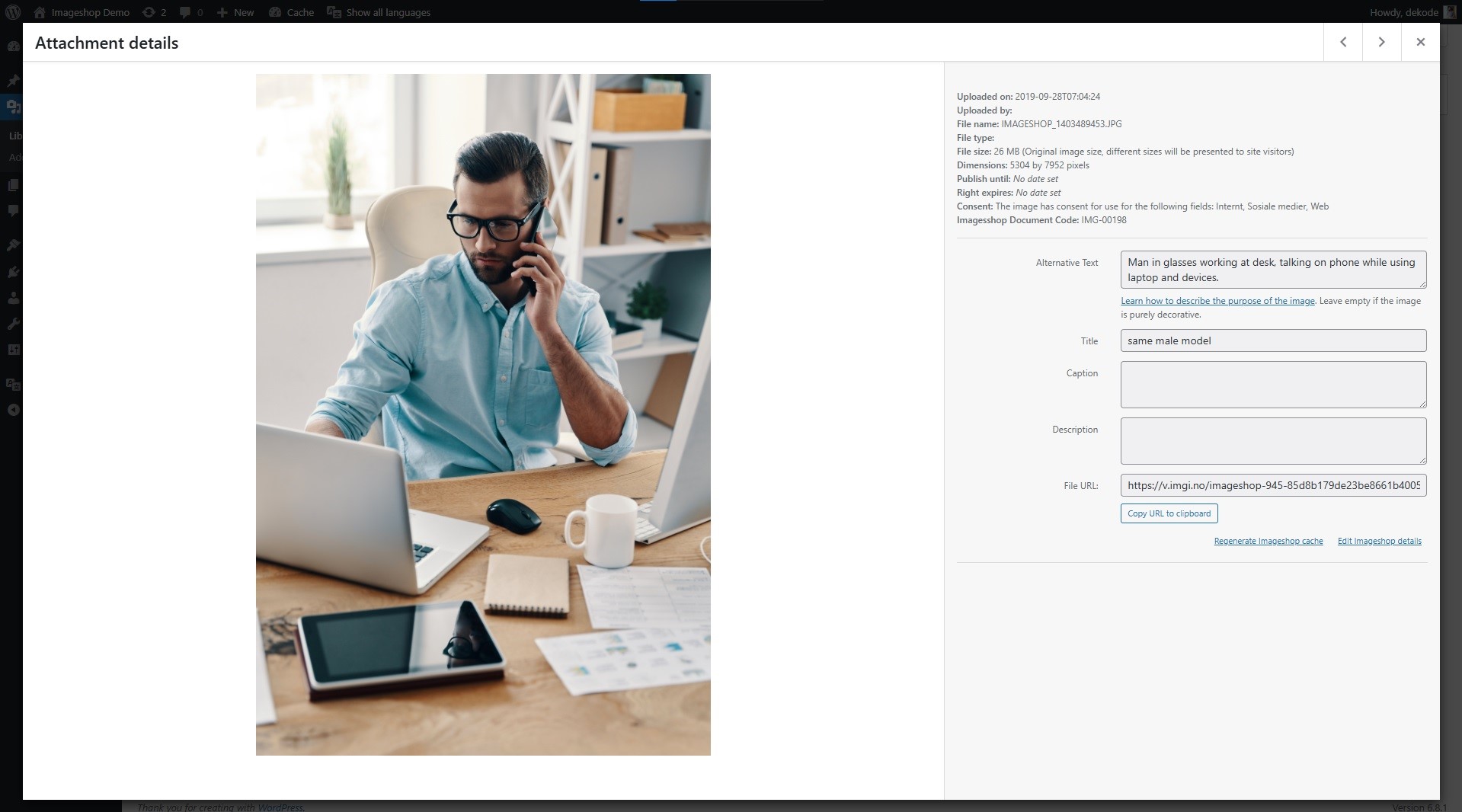Open the comments bubble in admin bar
The width and height of the screenshot is (1462, 812).
point(191,12)
